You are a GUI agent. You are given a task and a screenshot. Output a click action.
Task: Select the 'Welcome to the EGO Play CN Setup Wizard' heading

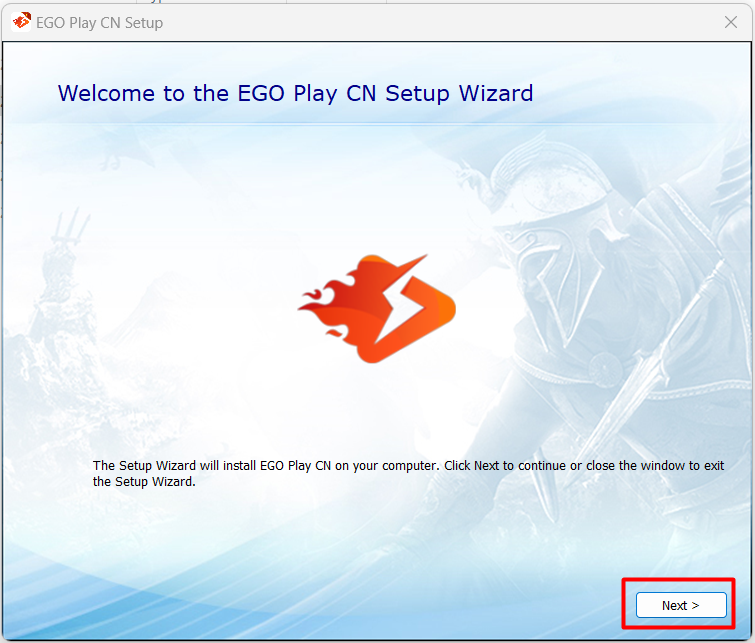point(295,93)
